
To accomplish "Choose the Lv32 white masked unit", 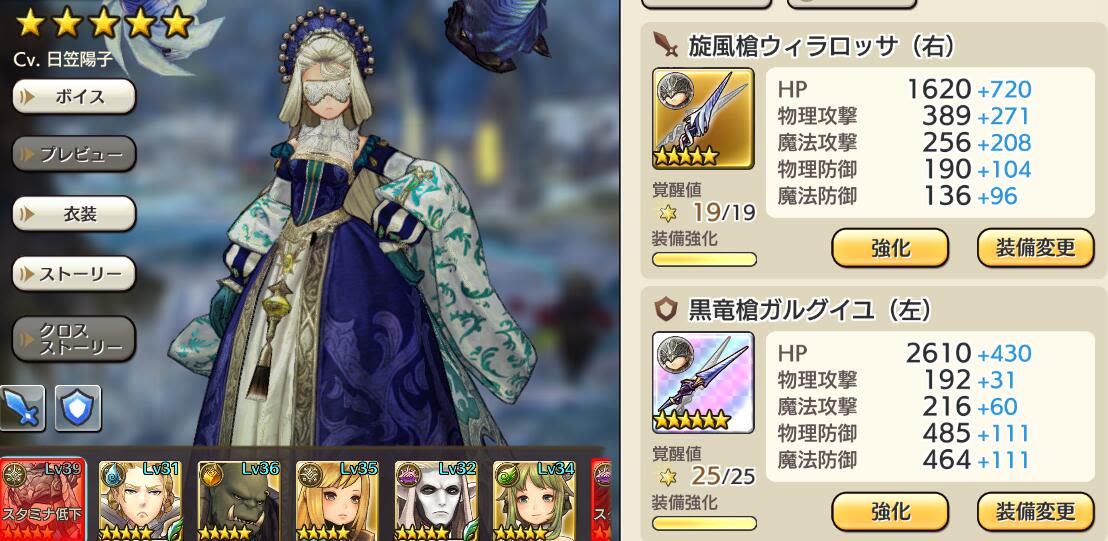I will (435, 500).
